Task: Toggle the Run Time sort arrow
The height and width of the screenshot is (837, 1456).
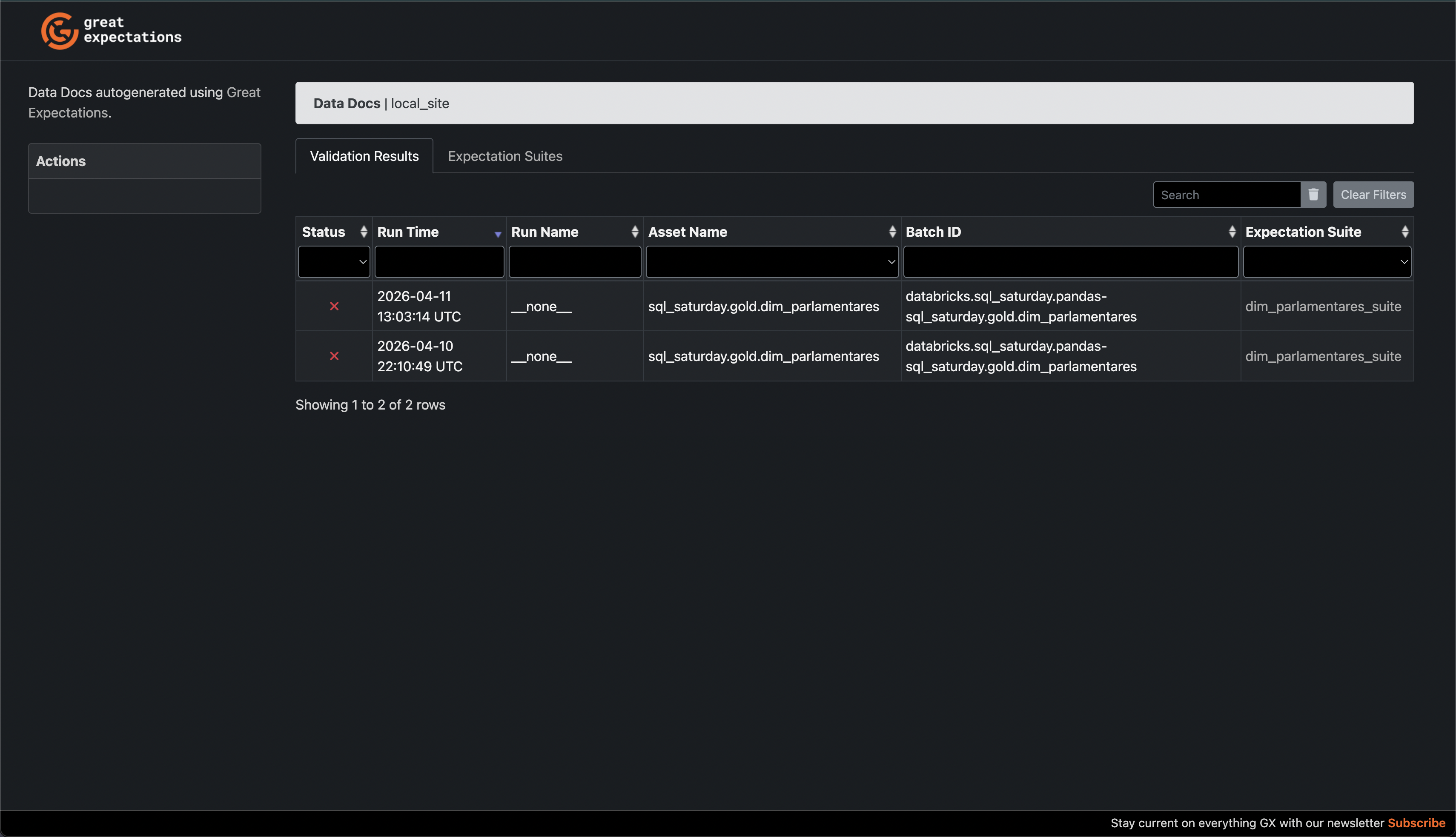Action: 498,233
